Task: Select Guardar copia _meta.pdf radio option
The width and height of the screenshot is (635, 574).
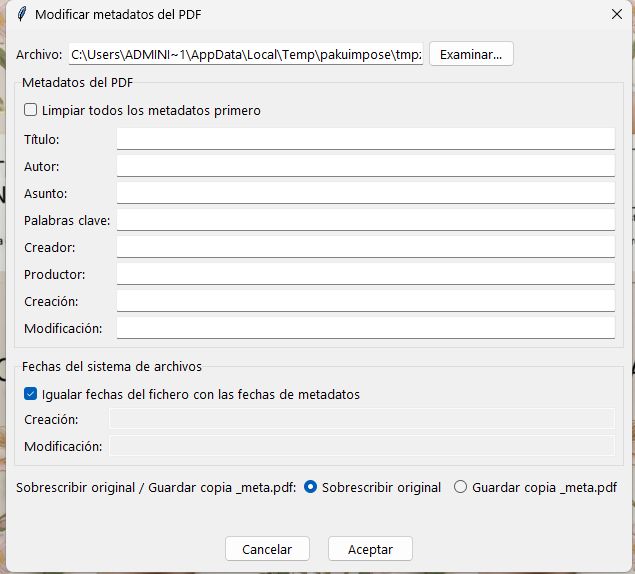Action: click(x=460, y=487)
